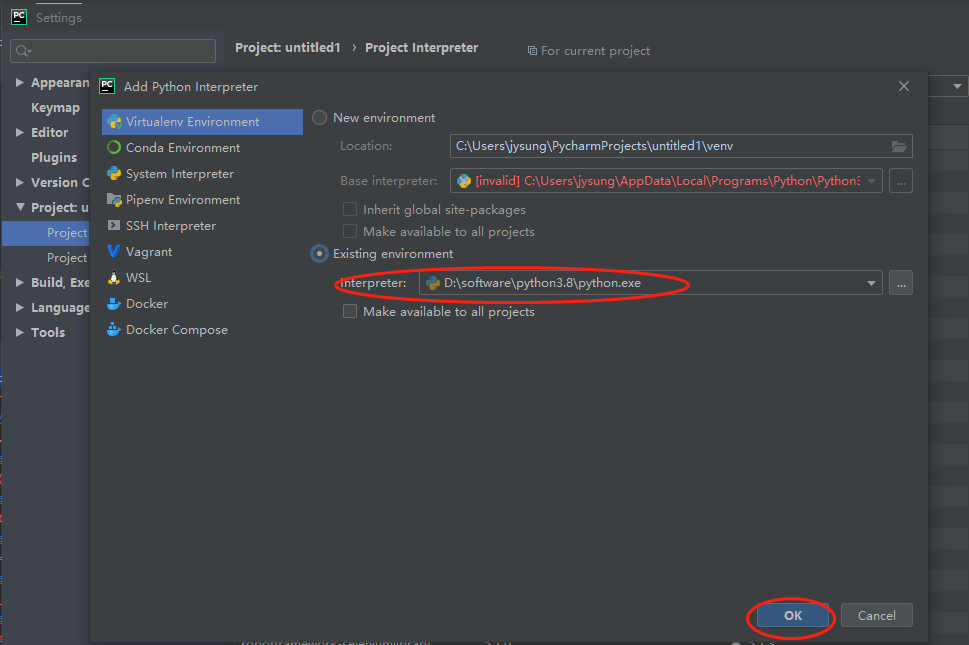Viewport: 969px width, 645px height.
Task: Enable Make available to all projects
Action: 350,311
